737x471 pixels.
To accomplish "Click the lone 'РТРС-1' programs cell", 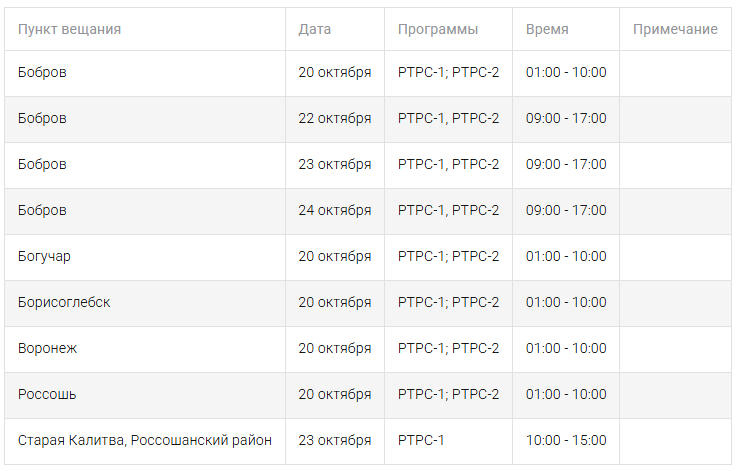I will pos(421,440).
